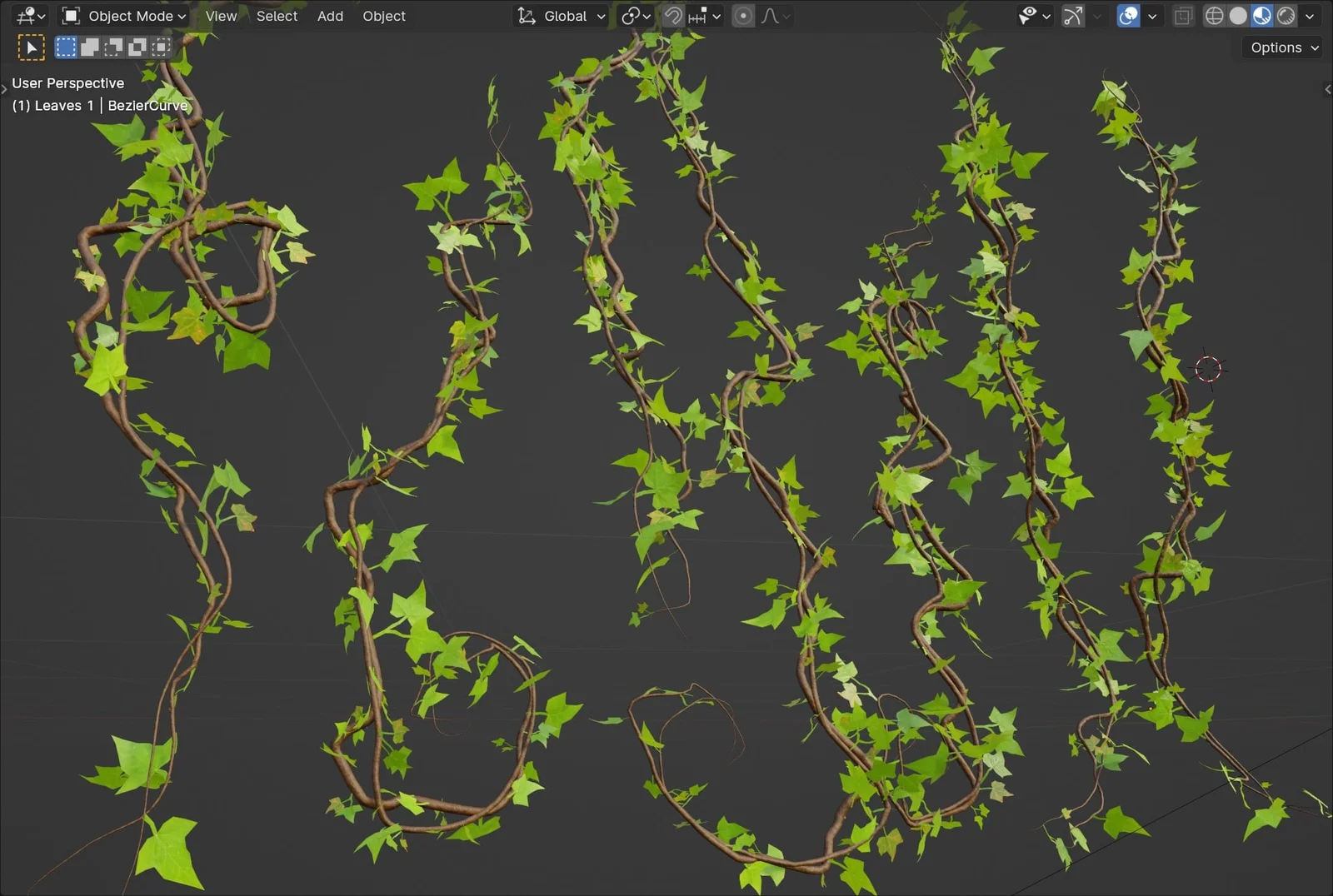The height and width of the screenshot is (896, 1333).
Task: Open the Add menu
Action: [x=330, y=16]
